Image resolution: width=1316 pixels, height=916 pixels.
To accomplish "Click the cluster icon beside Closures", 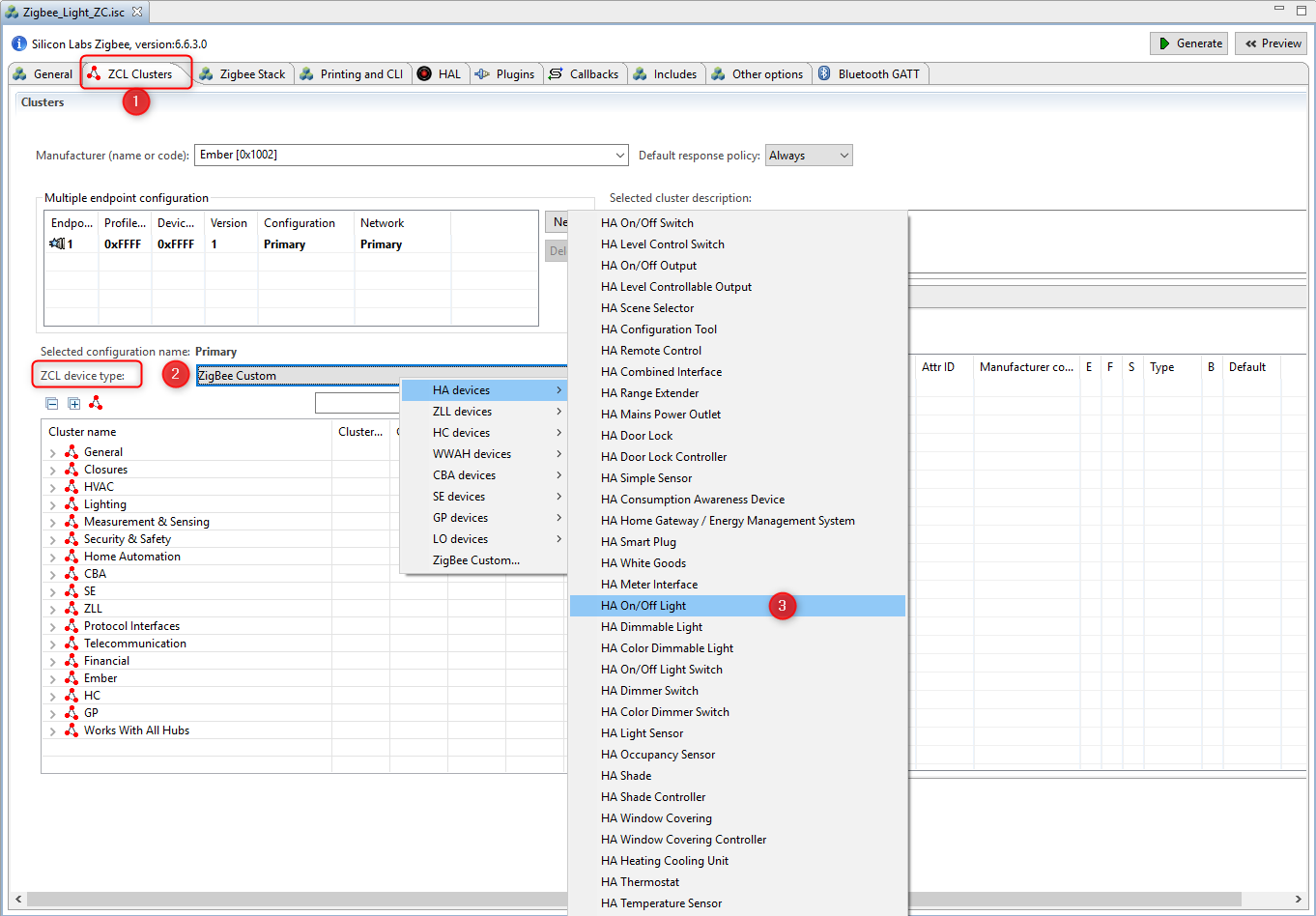I will point(72,470).
